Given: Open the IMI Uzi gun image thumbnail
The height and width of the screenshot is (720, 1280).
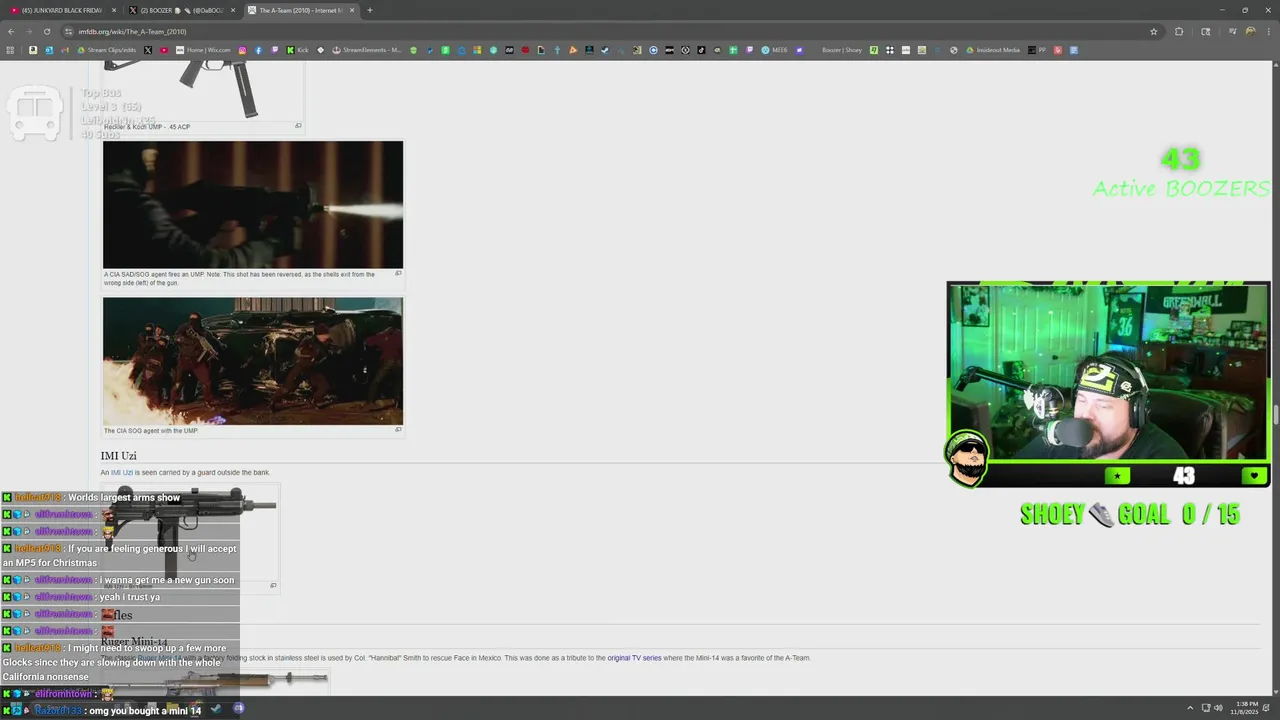Looking at the screenshot, I should pos(190,535).
